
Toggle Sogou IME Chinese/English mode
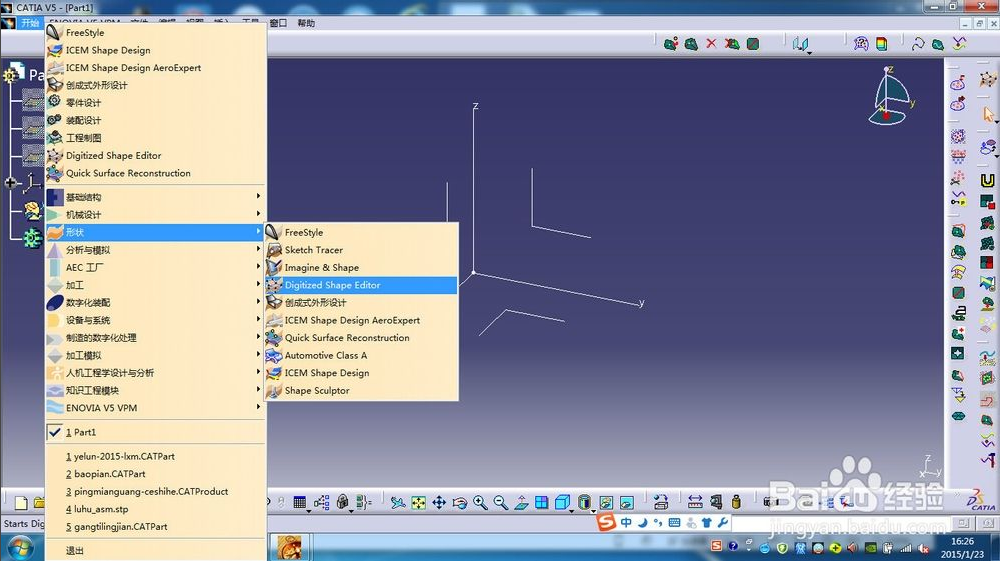tap(626, 522)
